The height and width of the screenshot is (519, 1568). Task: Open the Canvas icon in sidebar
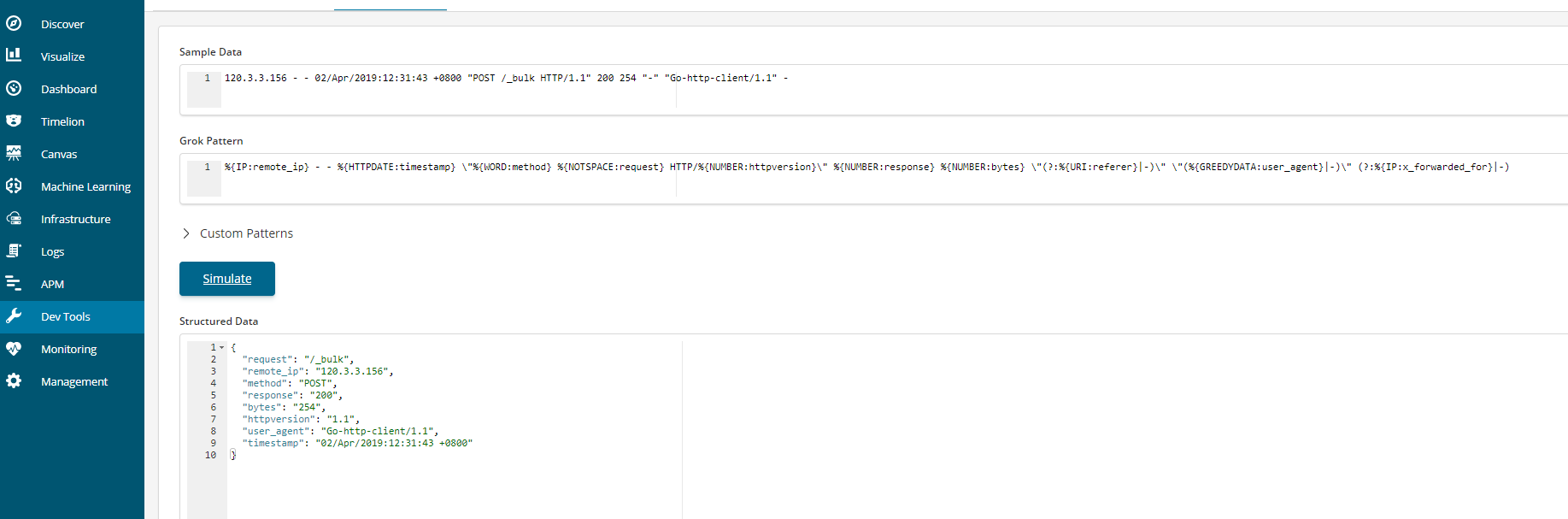14,153
